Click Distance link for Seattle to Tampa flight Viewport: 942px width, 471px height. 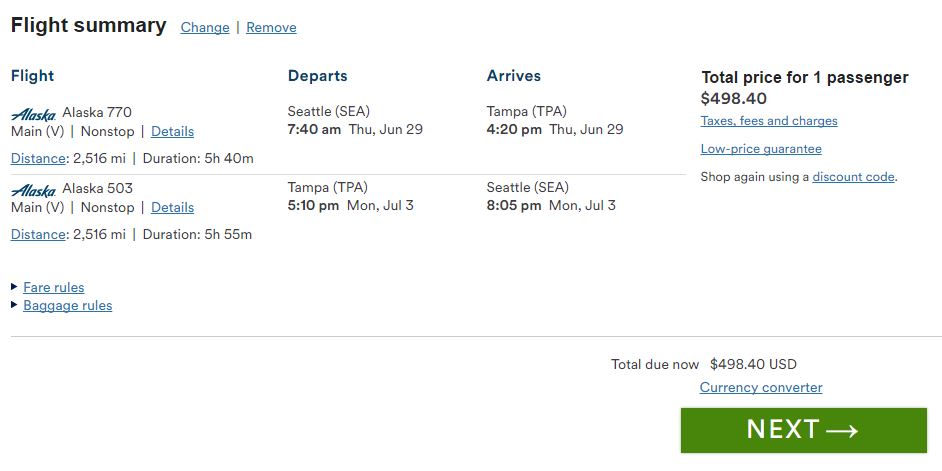click(x=39, y=158)
